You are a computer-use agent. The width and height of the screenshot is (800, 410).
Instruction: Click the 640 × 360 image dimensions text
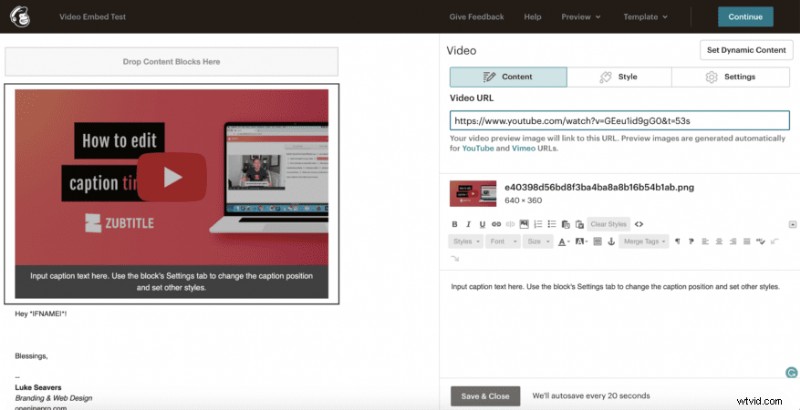[523, 200]
